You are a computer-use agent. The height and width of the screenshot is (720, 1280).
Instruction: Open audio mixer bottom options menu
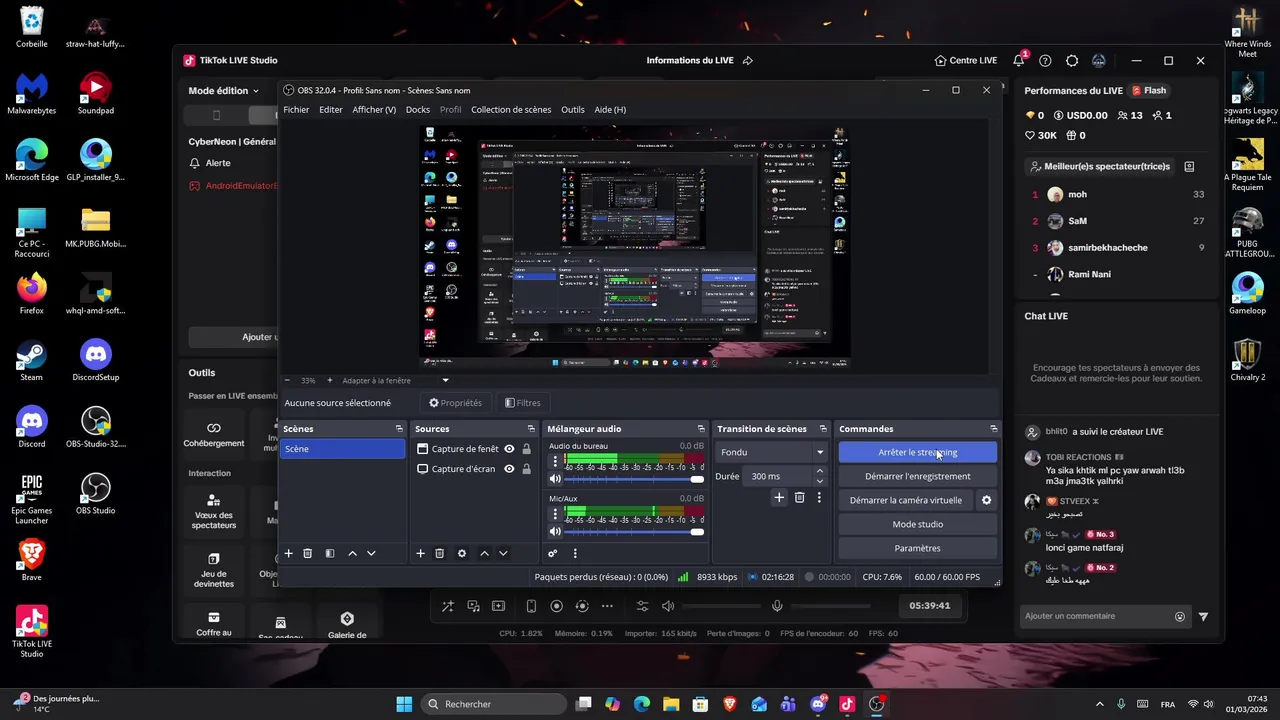(x=574, y=553)
